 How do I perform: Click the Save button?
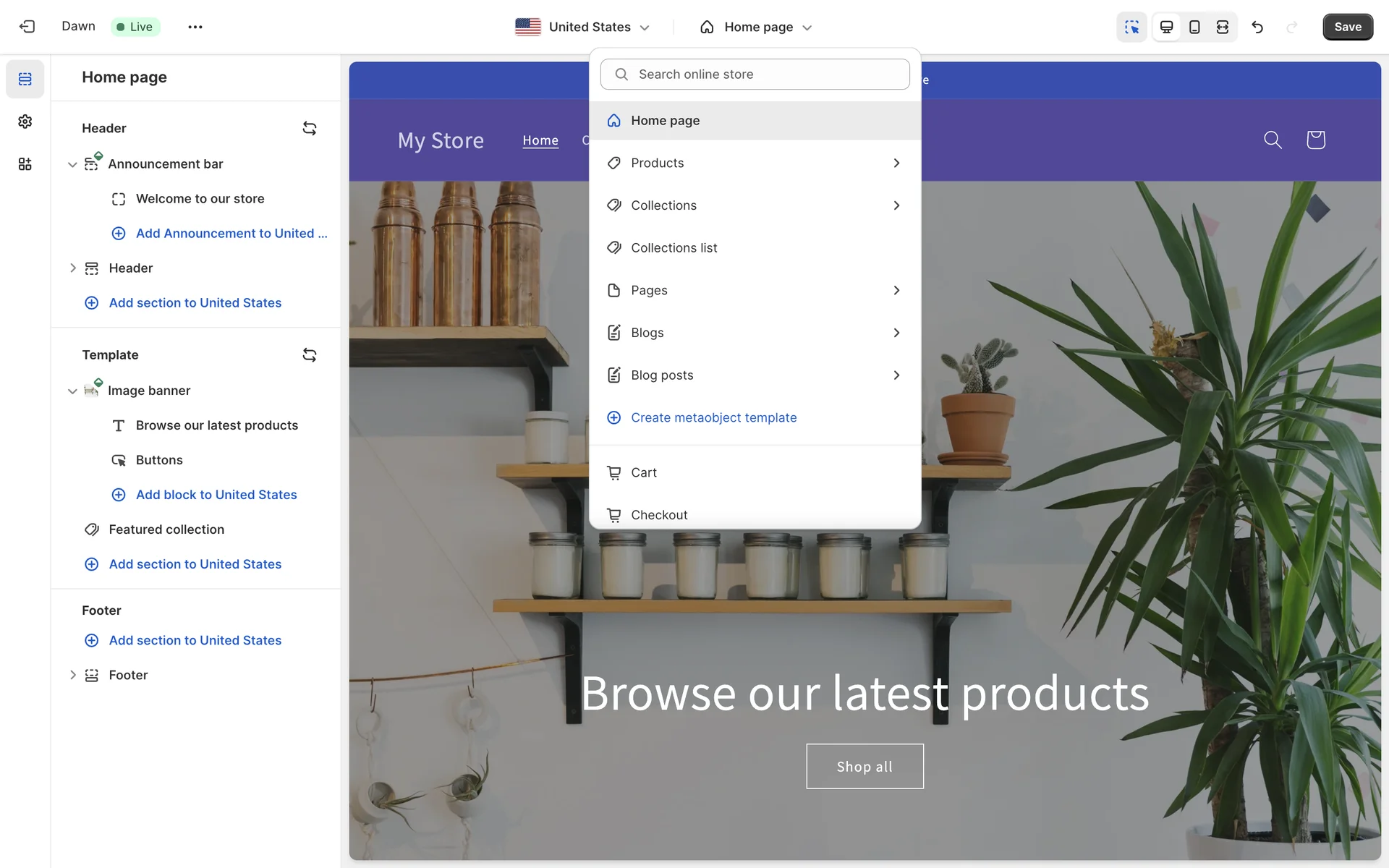[1347, 27]
